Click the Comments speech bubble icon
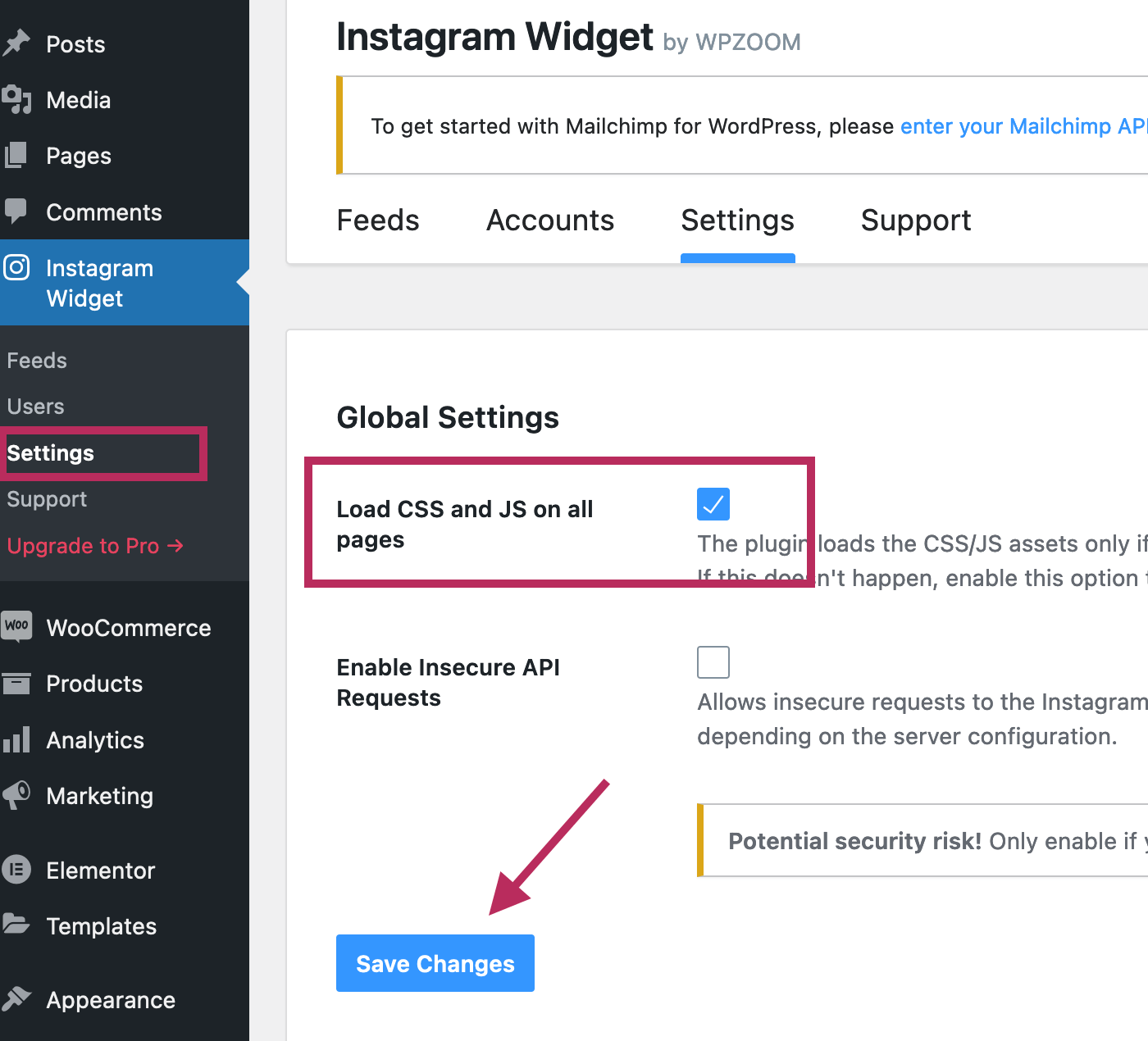1148x1041 pixels. [x=16, y=211]
